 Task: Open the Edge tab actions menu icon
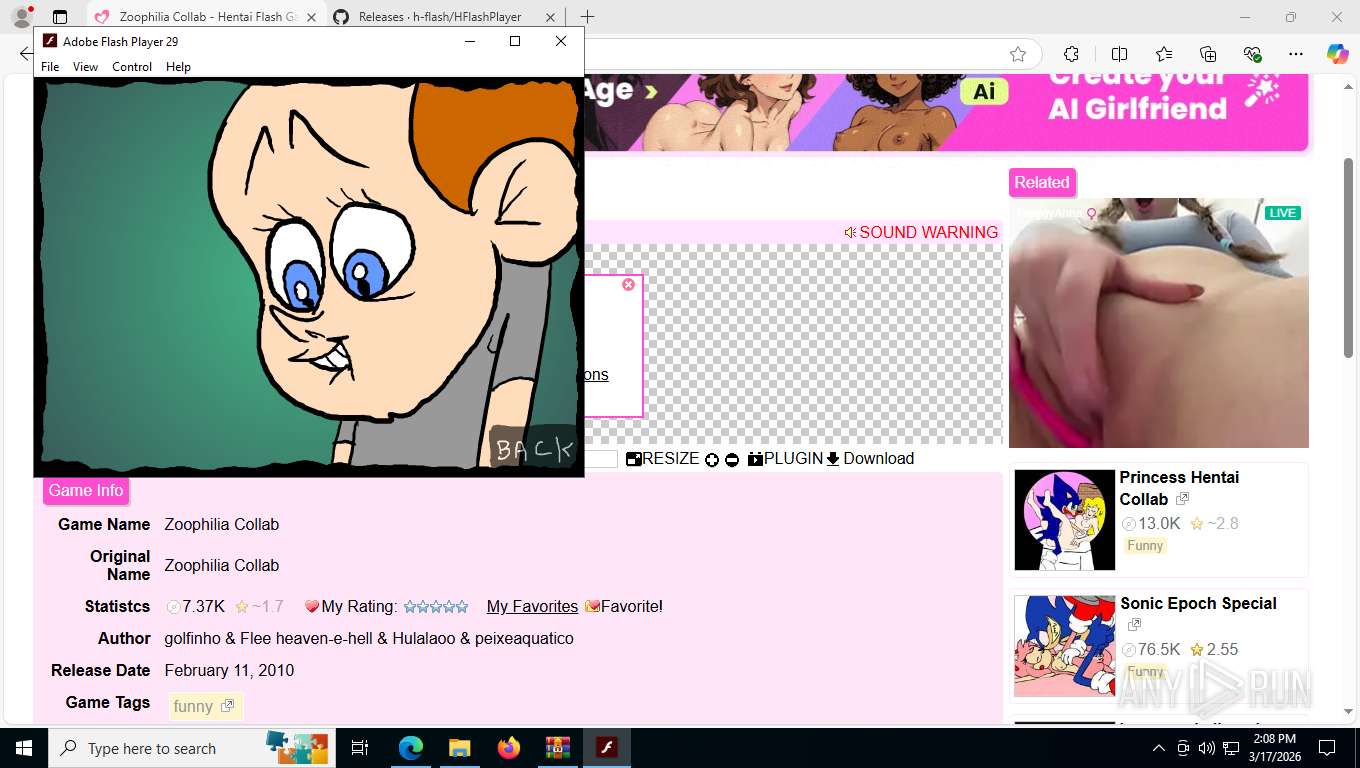pos(60,17)
